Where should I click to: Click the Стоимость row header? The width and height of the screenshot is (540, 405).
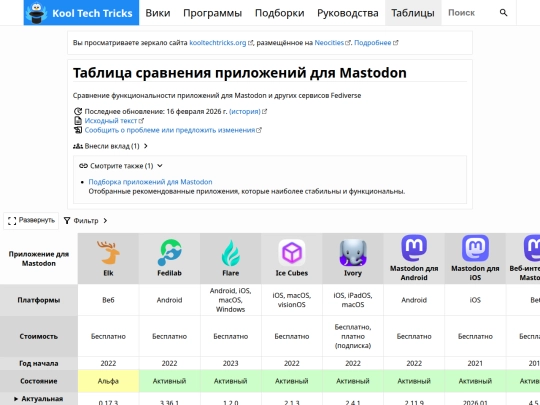(x=39, y=336)
